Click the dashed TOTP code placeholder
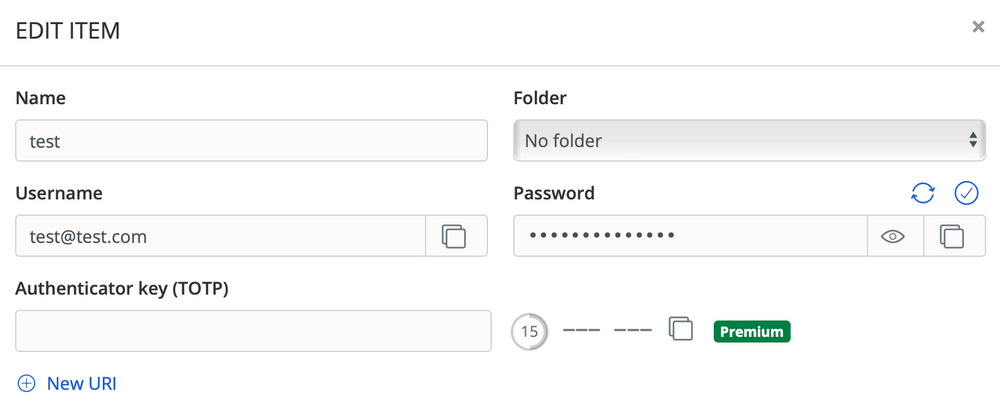The width and height of the screenshot is (1000, 414). (x=607, y=330)
